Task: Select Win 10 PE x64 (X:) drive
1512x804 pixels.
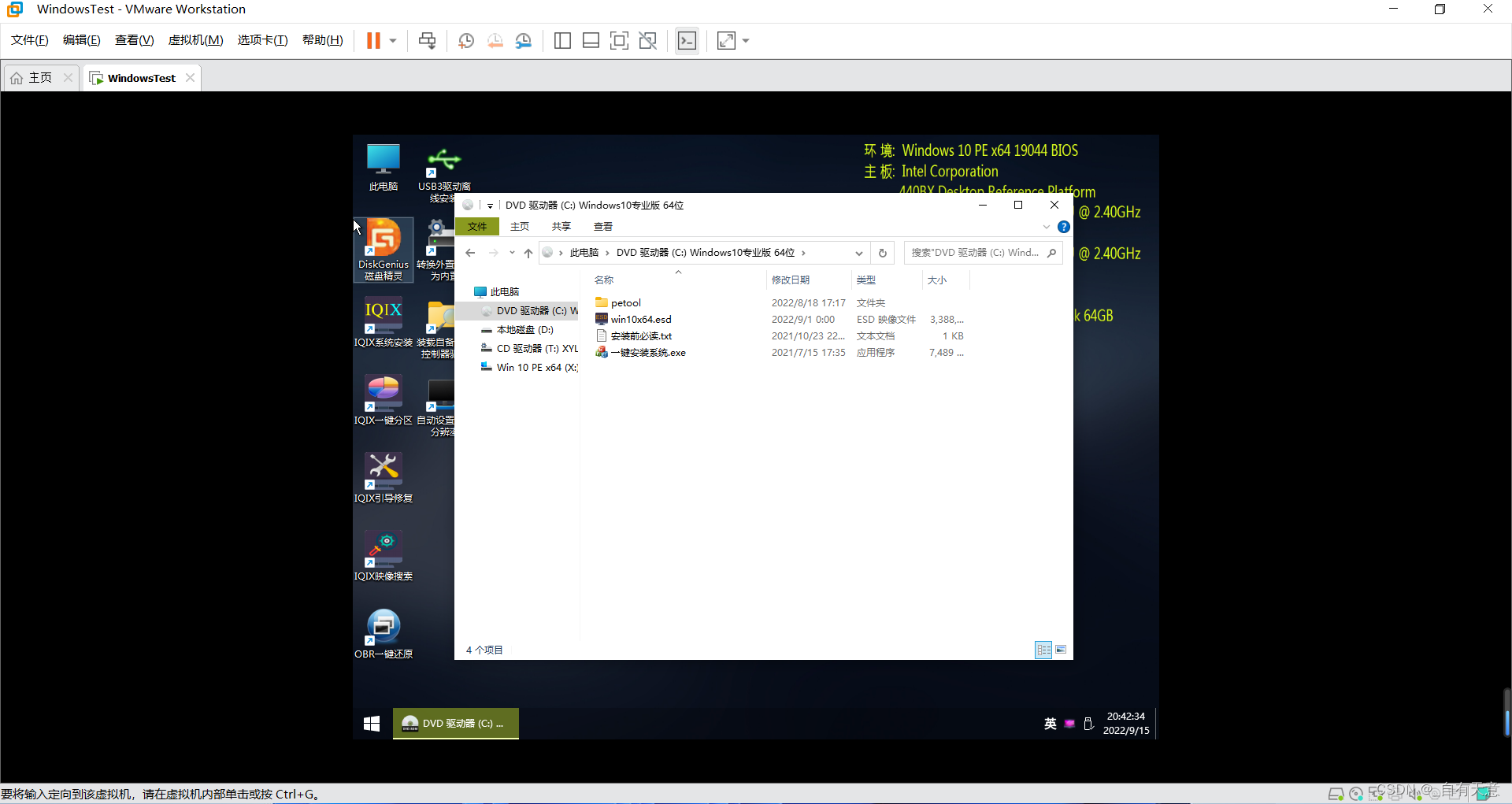Action: pos(530,368)
